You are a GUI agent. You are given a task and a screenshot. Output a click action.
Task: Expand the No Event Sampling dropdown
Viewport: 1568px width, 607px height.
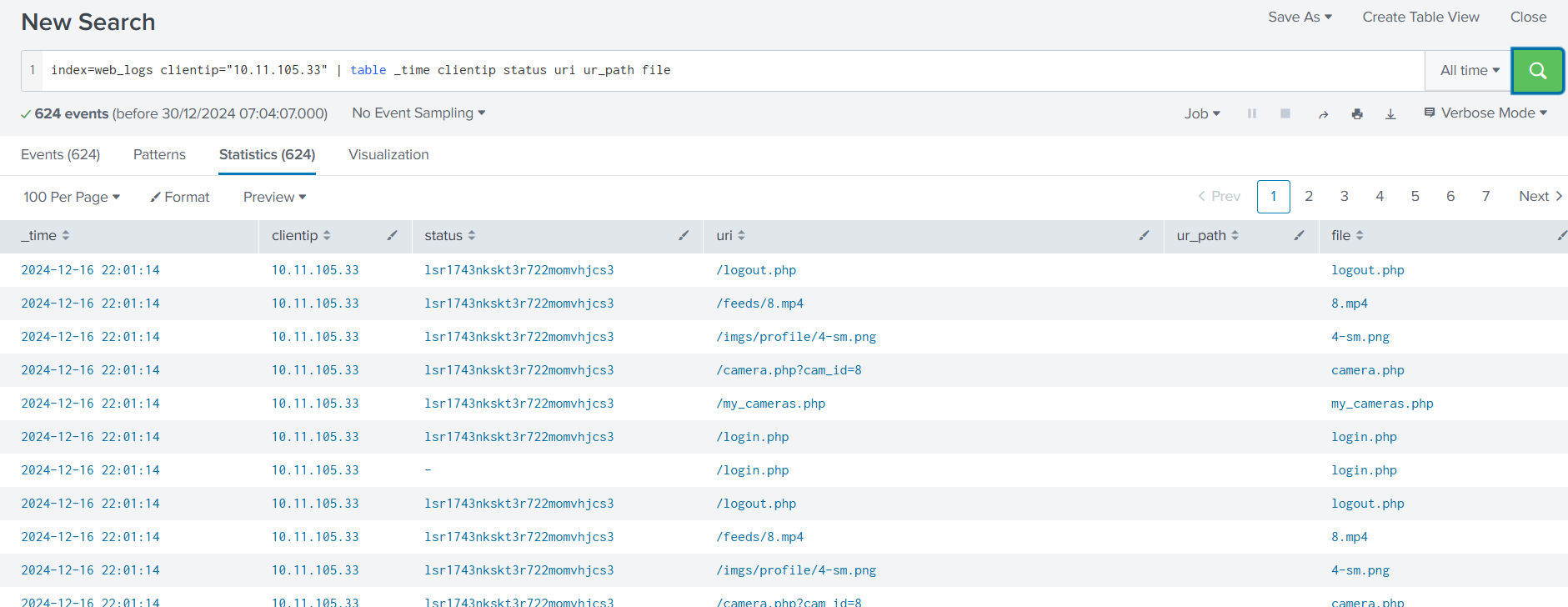(418, 113)
